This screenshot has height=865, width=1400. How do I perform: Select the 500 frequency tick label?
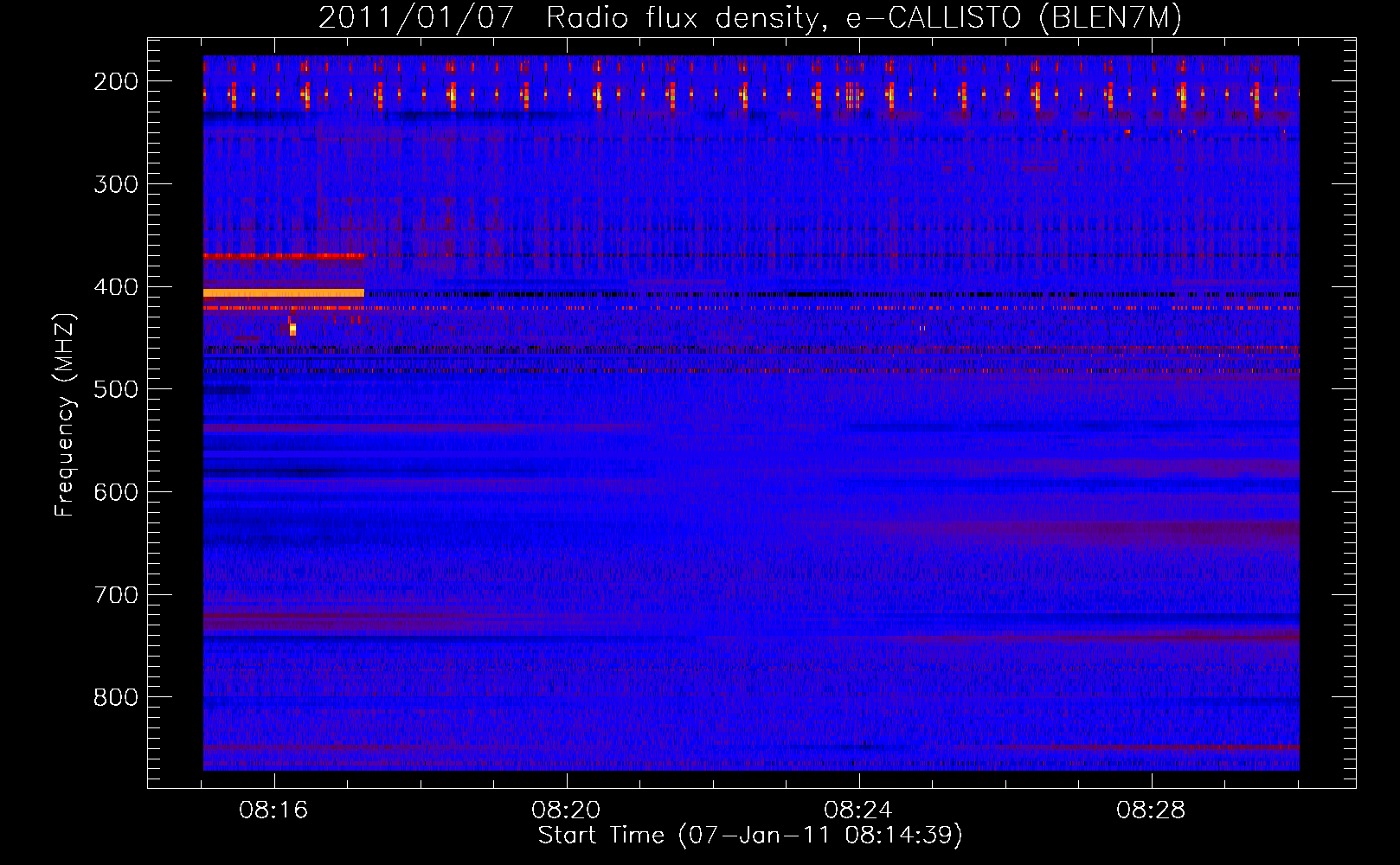pos(116,389)
